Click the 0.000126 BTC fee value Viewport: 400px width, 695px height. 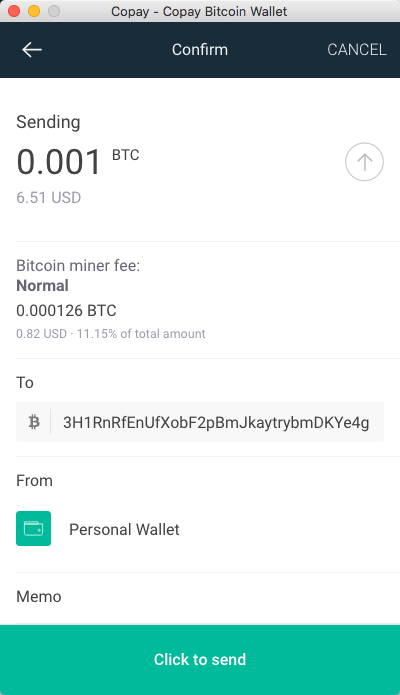click(67, 311)
